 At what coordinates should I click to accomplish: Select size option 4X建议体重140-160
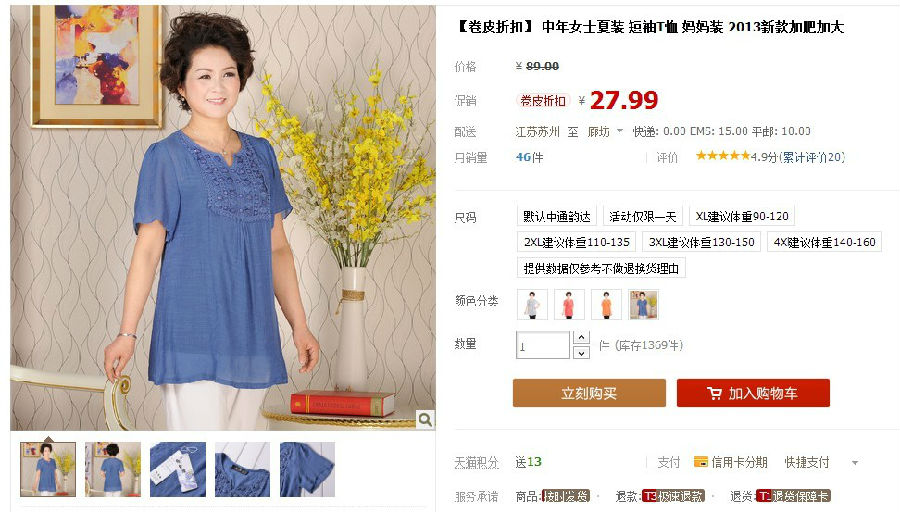click(824, 242)
